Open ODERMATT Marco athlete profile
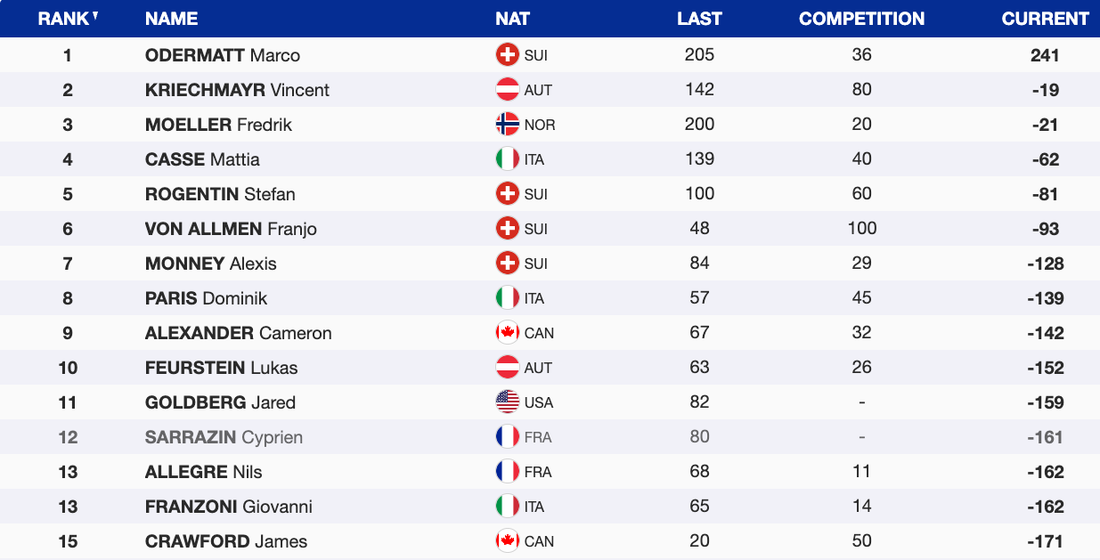The image size is (1100, 560). tap(222, 55)
